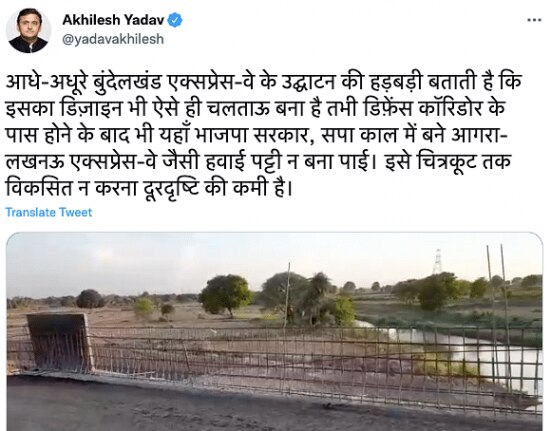Click the concrete slab in the media
The height and width of the screenshot is (431, 551).
click(60, 342)
